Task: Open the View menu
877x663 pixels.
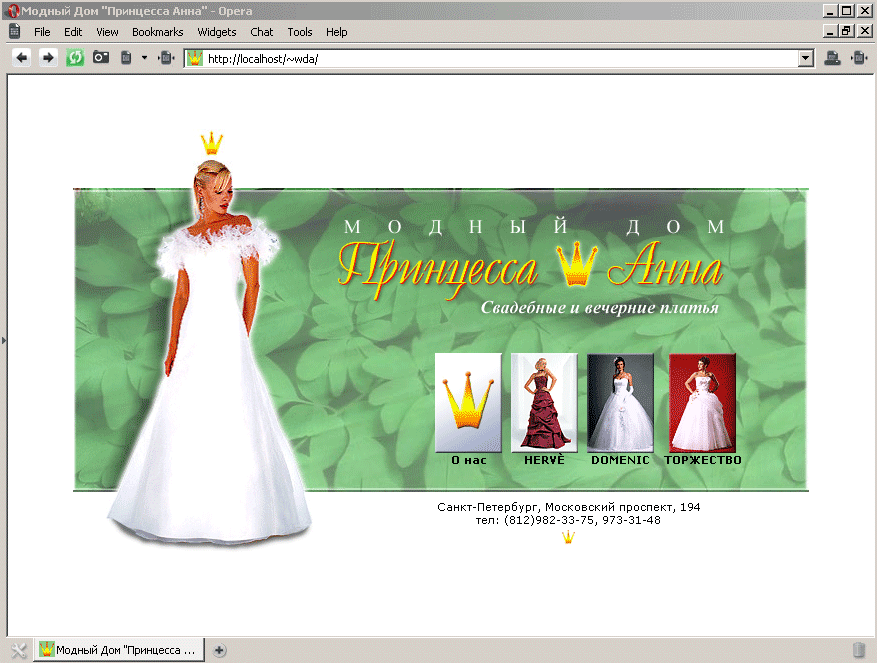Action: (x=107, y=32)
